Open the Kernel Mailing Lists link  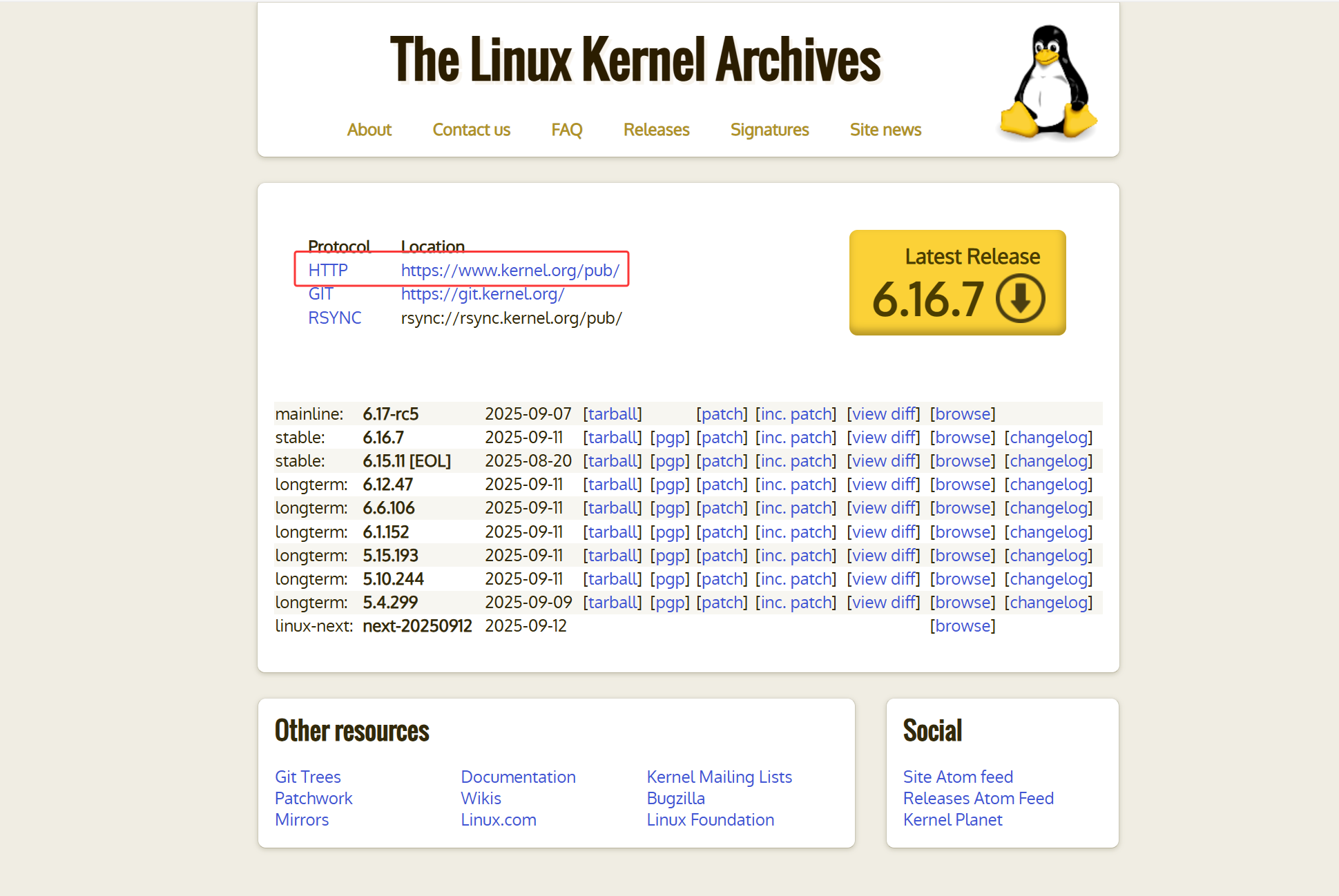[719, 777]
